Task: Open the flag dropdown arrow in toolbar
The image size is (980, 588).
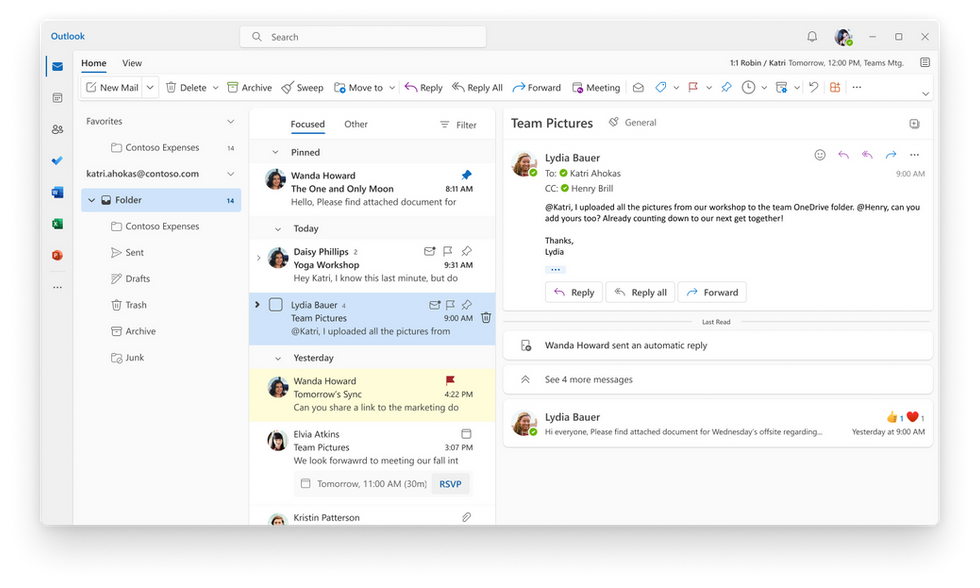Action: point(709,87)
